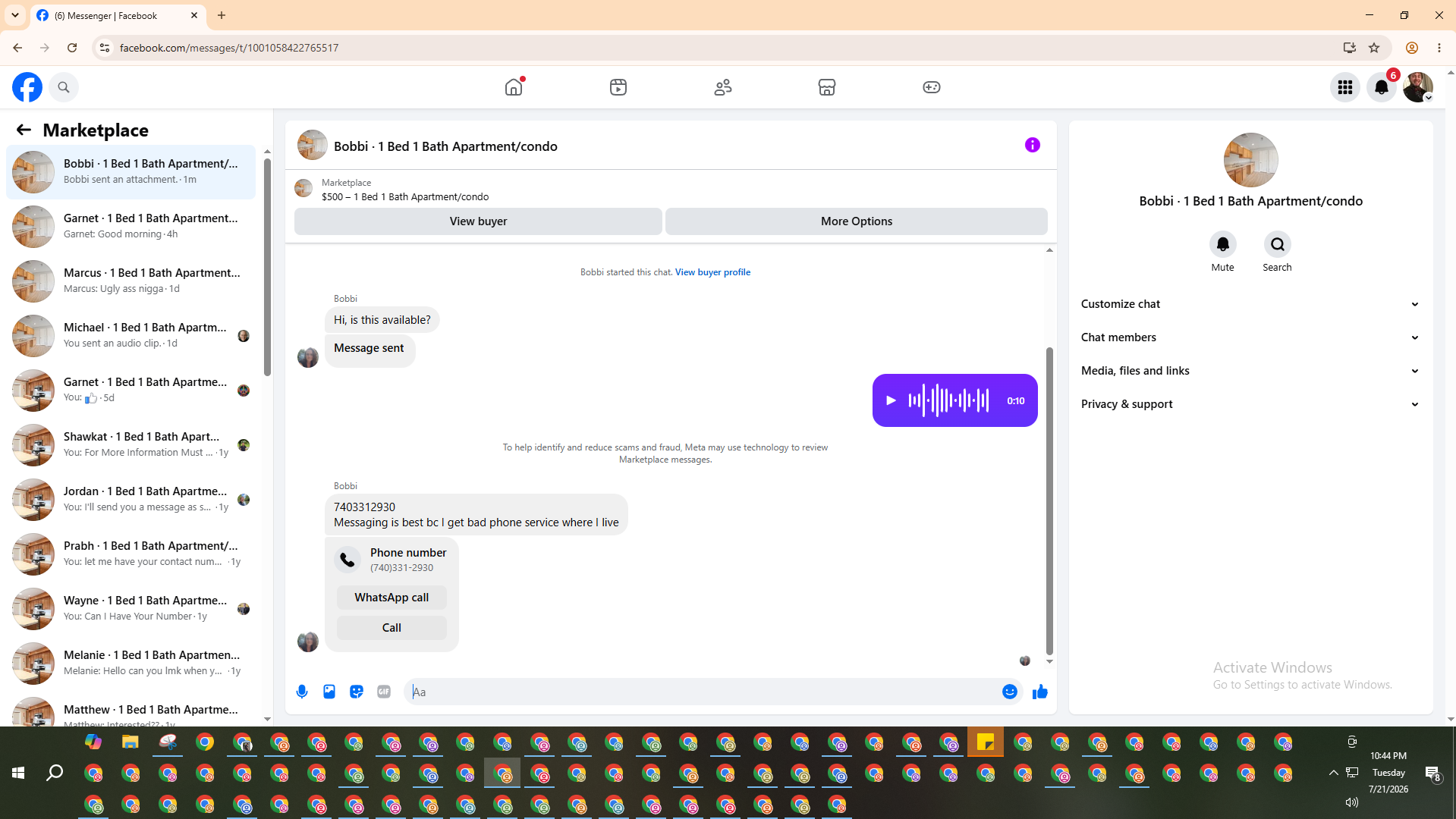Expand Media, files and links section
The height and width of the screenshot is (819, 1456).
click(1250, 371)
